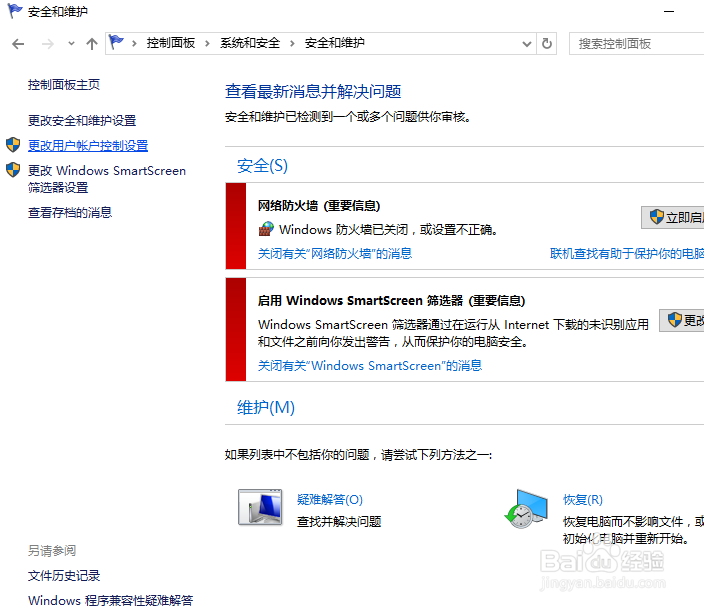This screenshot has width=704, height=608.
Task: Open 查看存档的消息 sidebar link
Action: (x=70, y=212)
